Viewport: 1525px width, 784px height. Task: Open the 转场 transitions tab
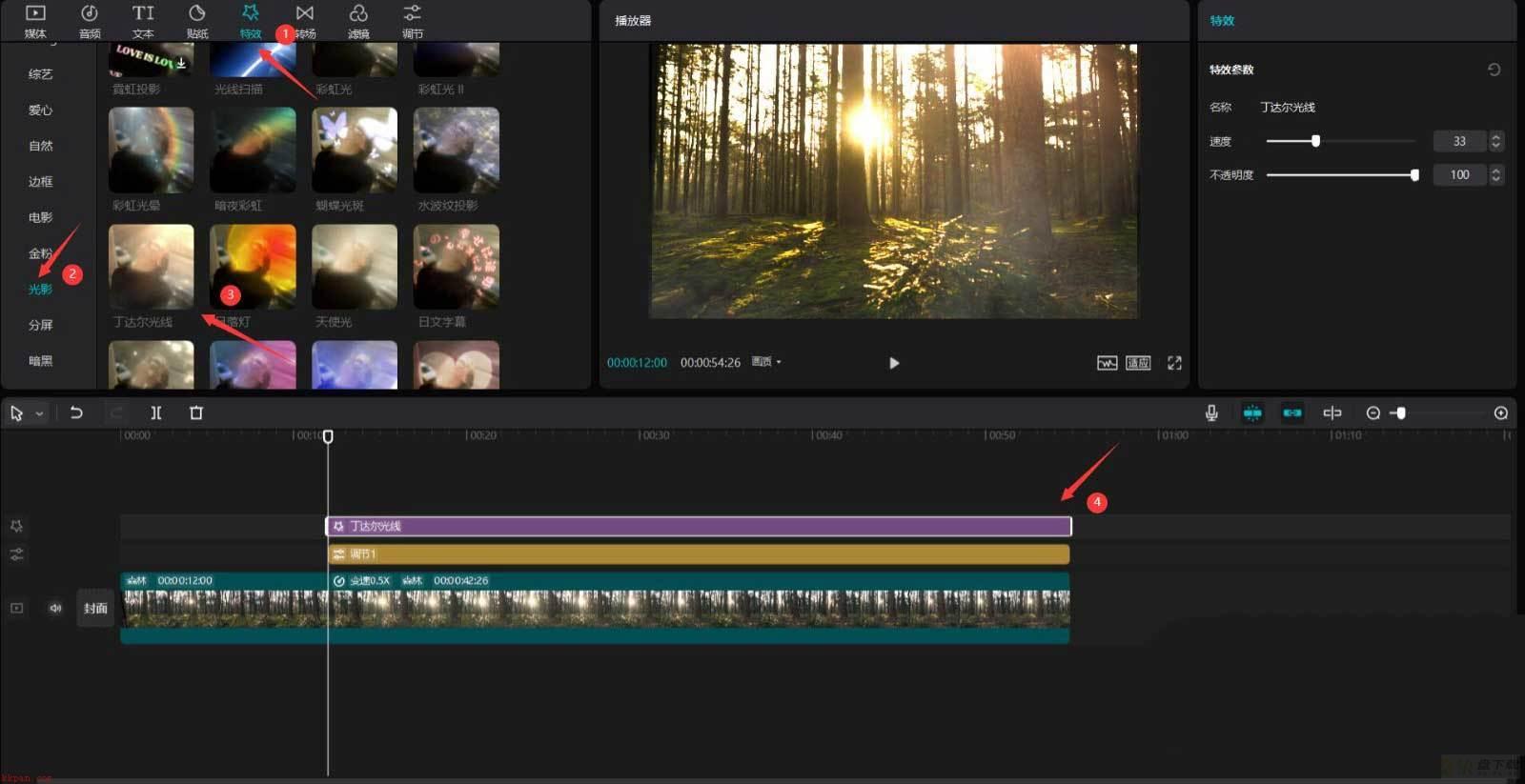[x=305, y=21]
